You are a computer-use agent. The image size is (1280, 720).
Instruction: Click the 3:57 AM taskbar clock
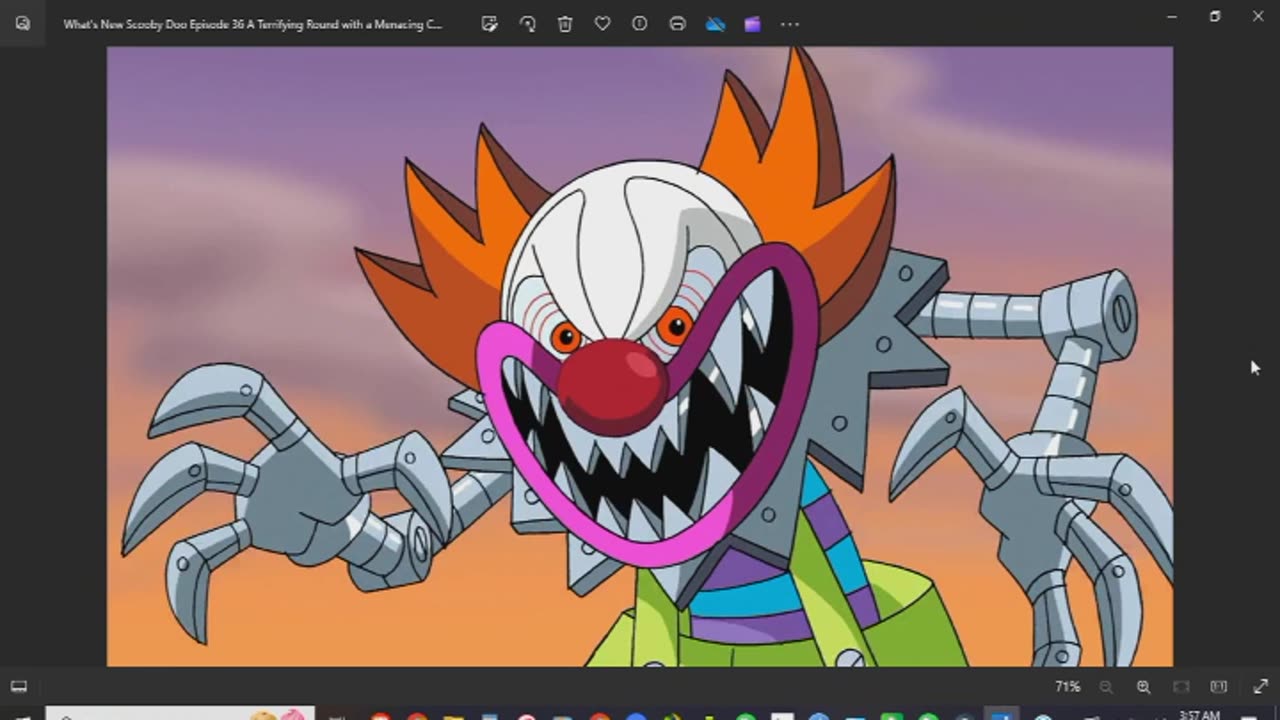1199,714
